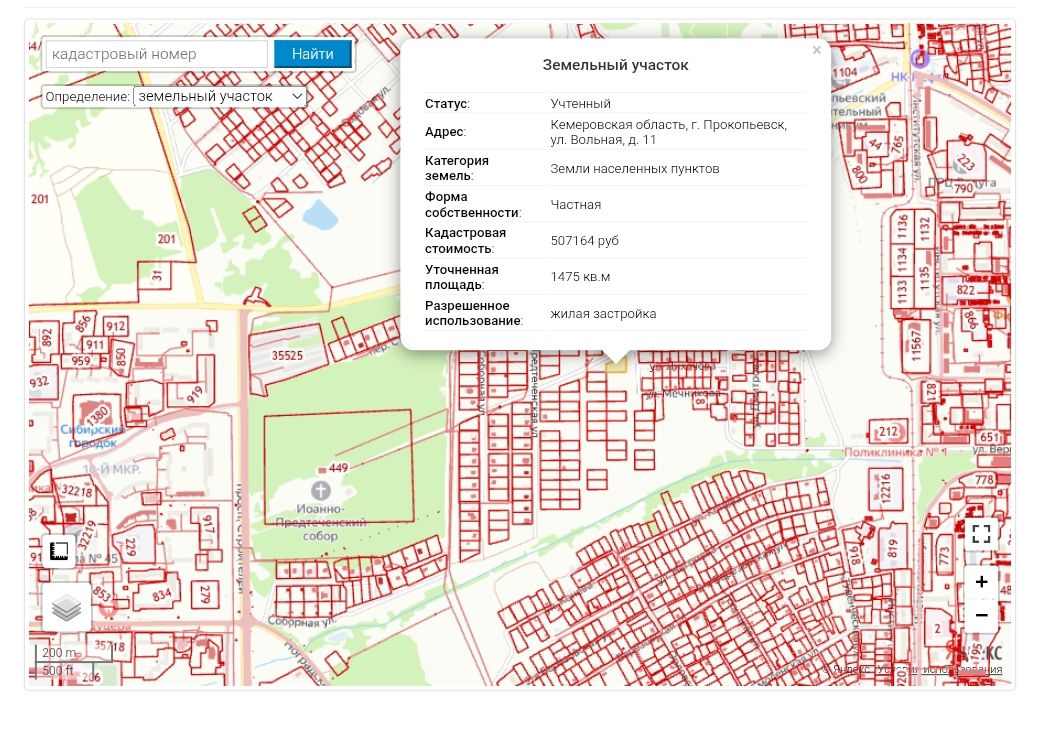Click the church icon at Иоанно-Предтеченский собор
Viewport: 1045px width, 732px height.
coord(321,491)
